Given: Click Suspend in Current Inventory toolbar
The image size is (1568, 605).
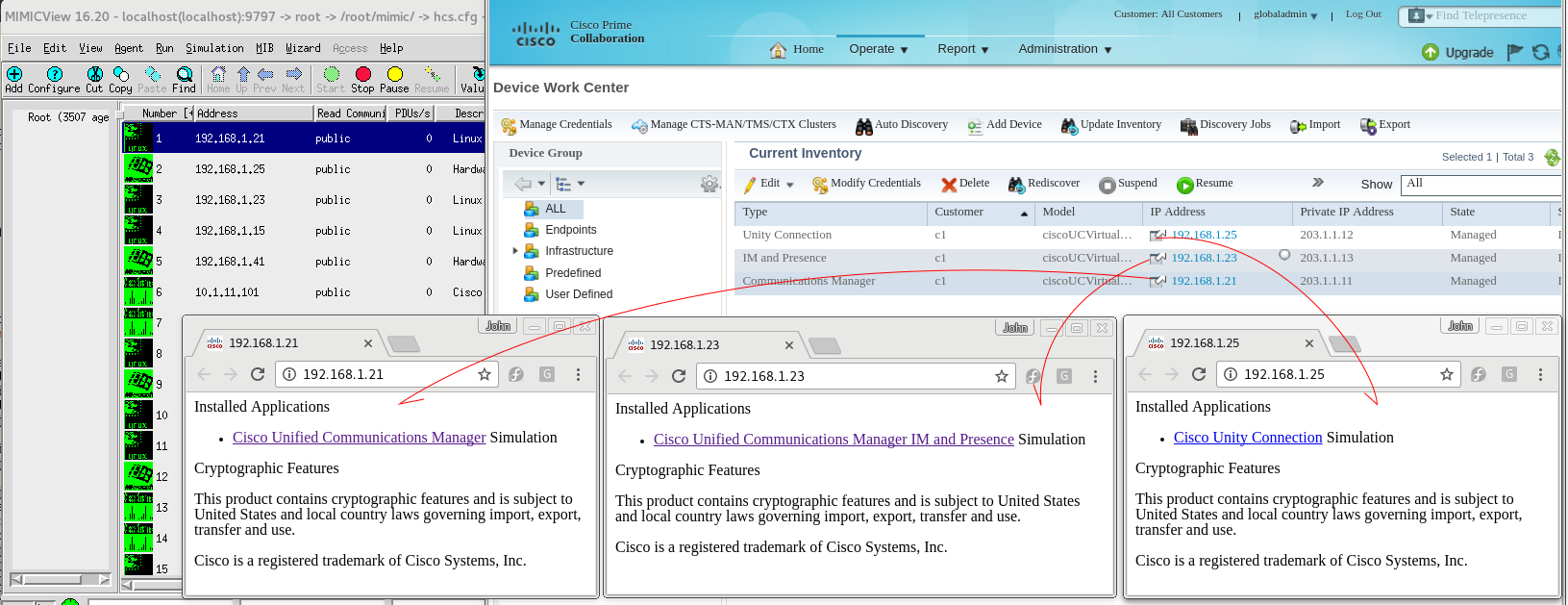Looking at the screenshot, I should (1129, 184).
